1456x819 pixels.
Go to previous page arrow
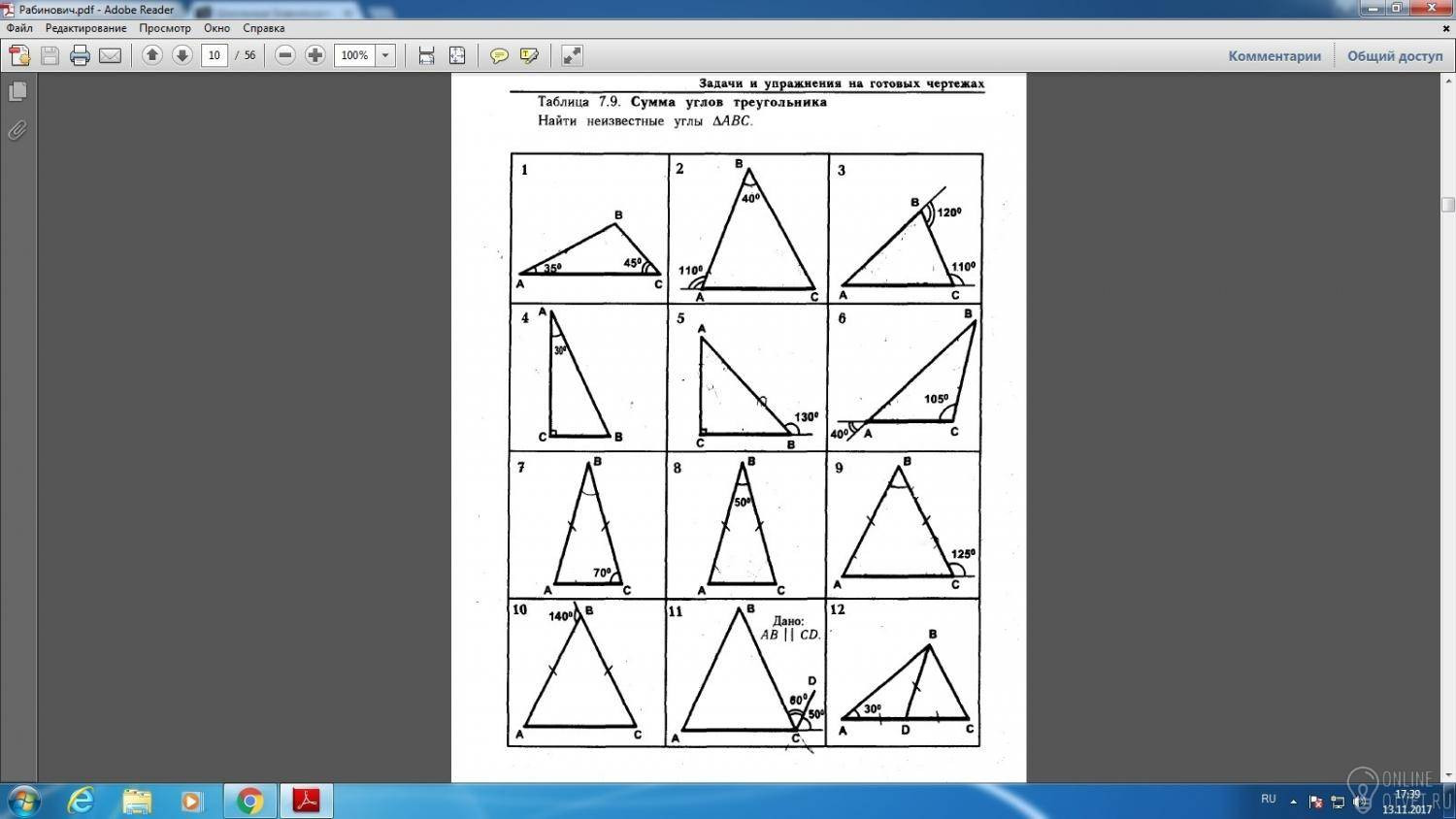(151, 55)
